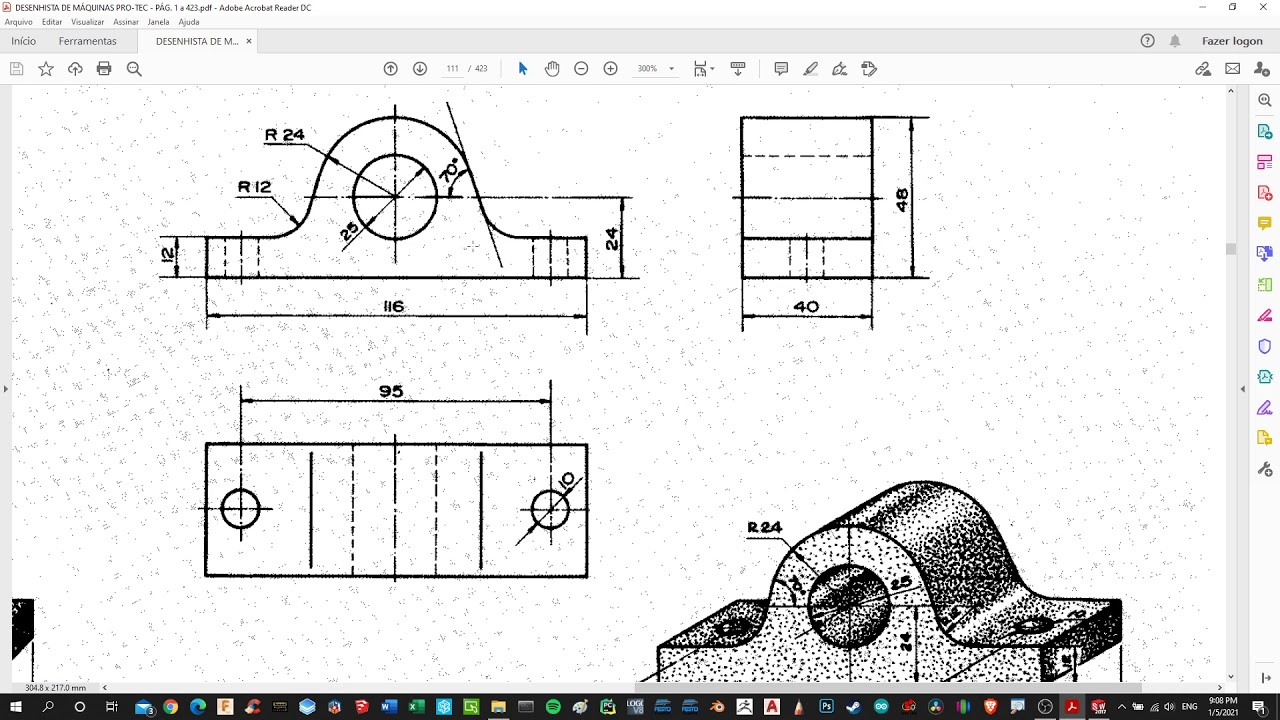Open Spotify from the taskbar
Screen dimensions: 1280x720
point(553,707)
